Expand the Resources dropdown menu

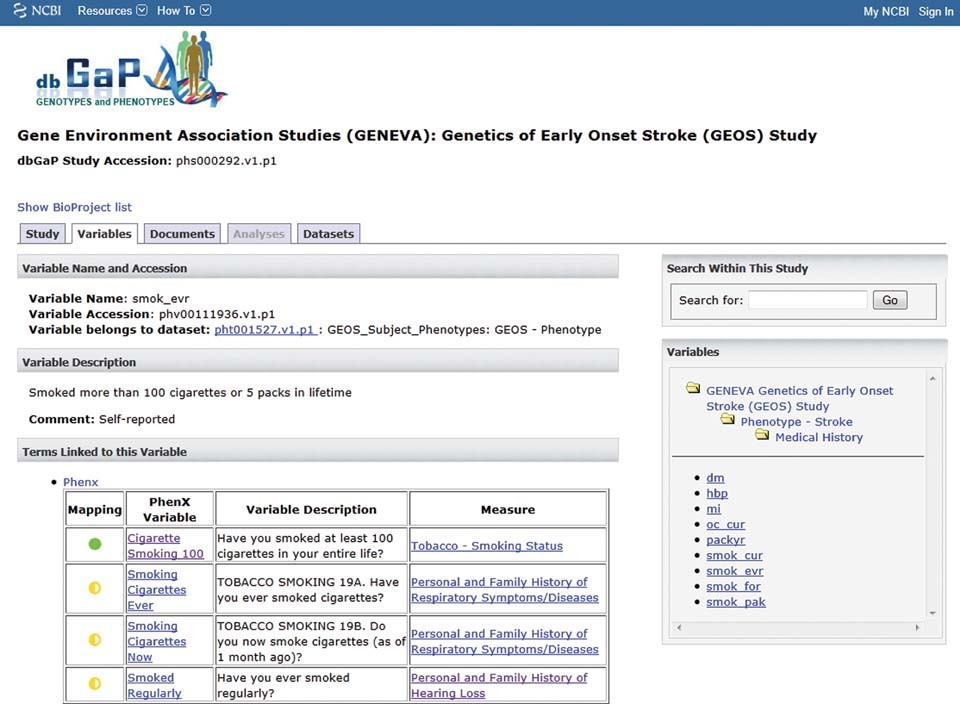(112, 10)
